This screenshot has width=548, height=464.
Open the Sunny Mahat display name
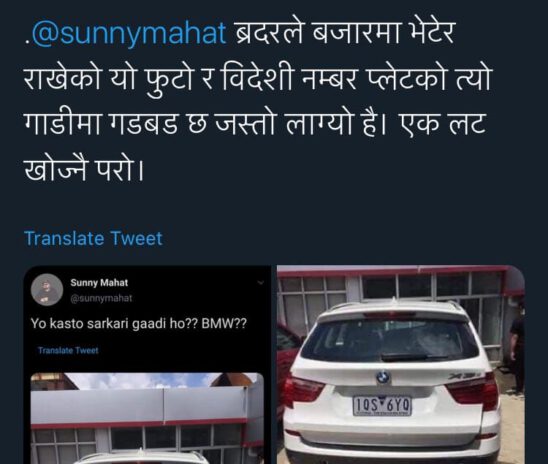pos(99,283)
